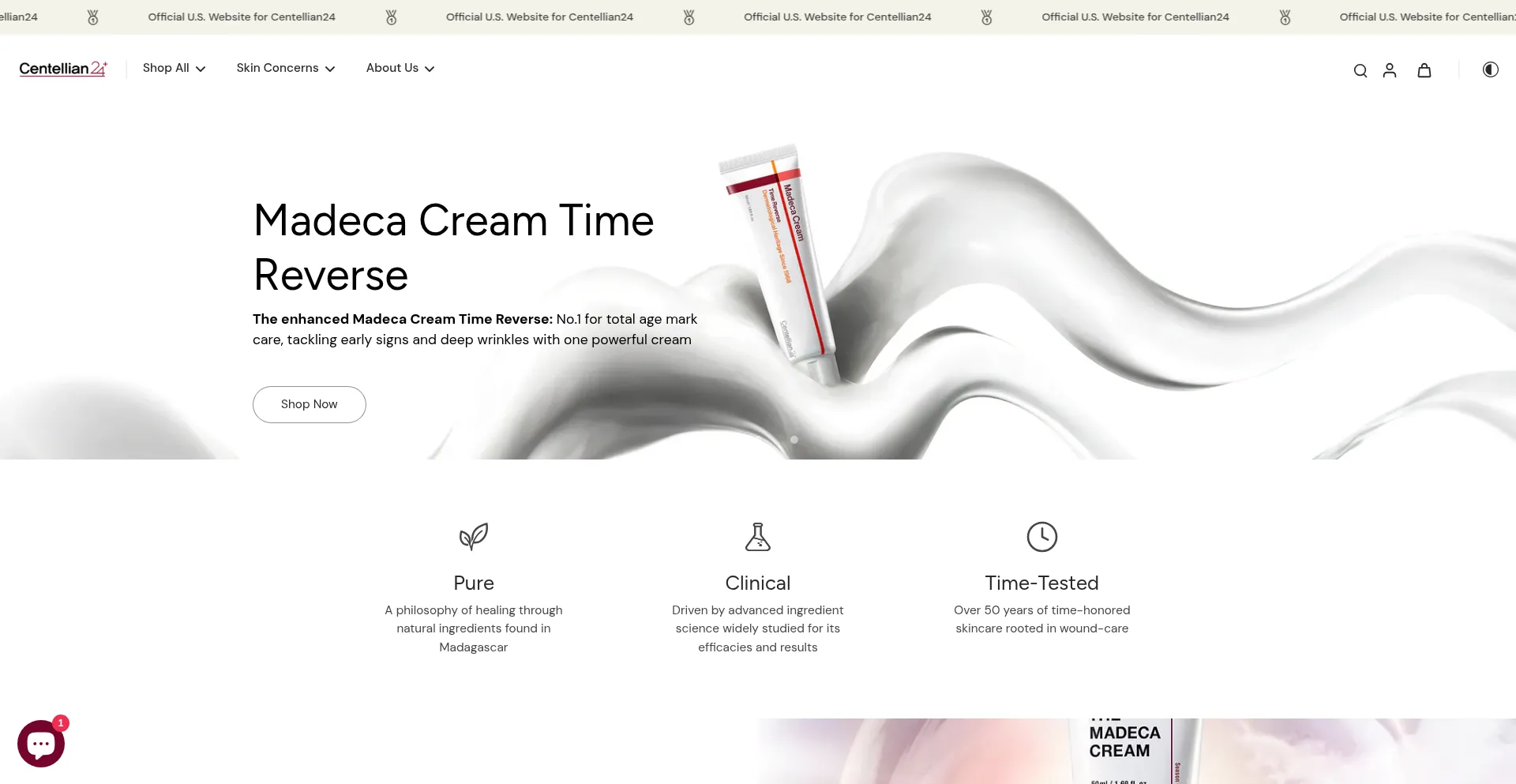
Task: Open the account login icon
Action: click(1390, 70)
